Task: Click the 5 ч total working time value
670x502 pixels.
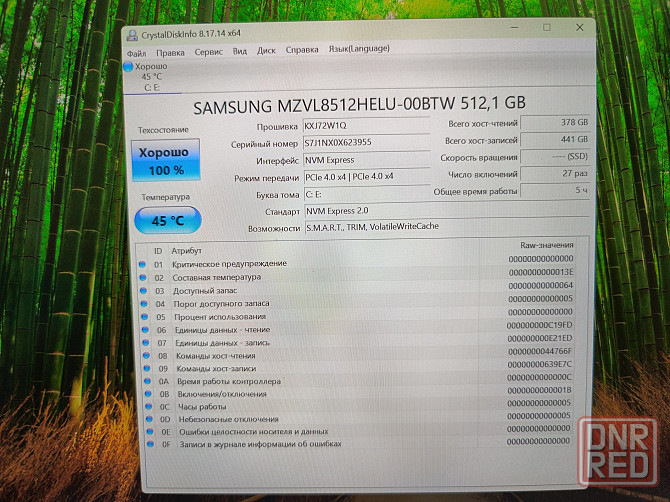Action: point(555,191)
